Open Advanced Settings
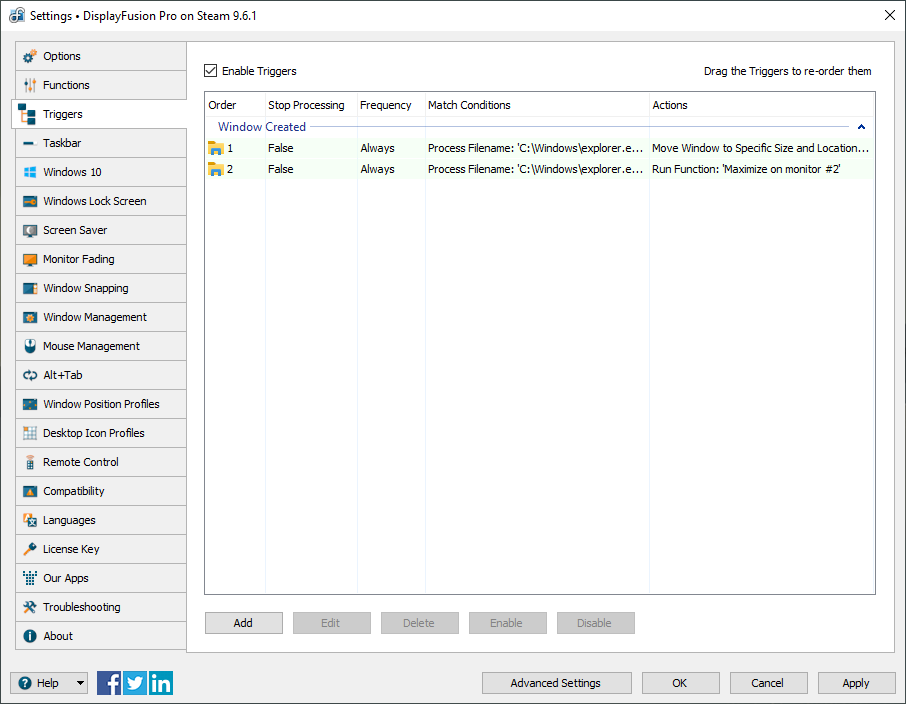Image resolution: width=906 pixels, height=704 pixels. (x=556, y=683)
